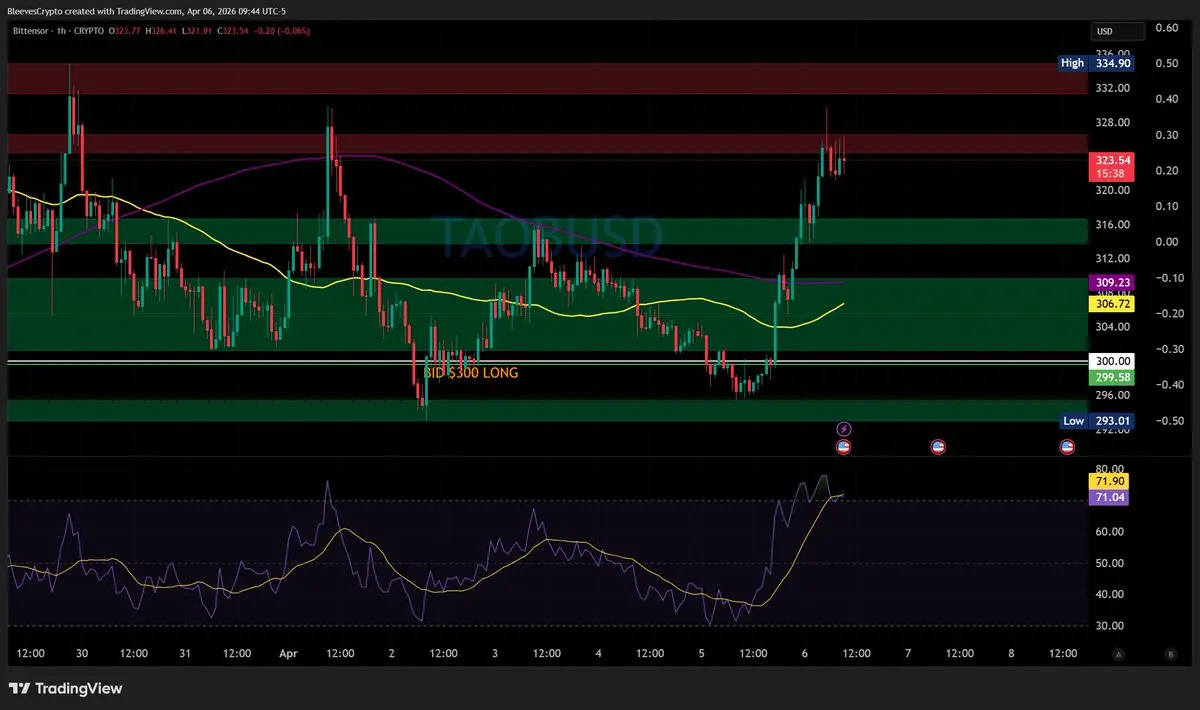Click the 296.00 price axis tick

tap(1113, 395)
